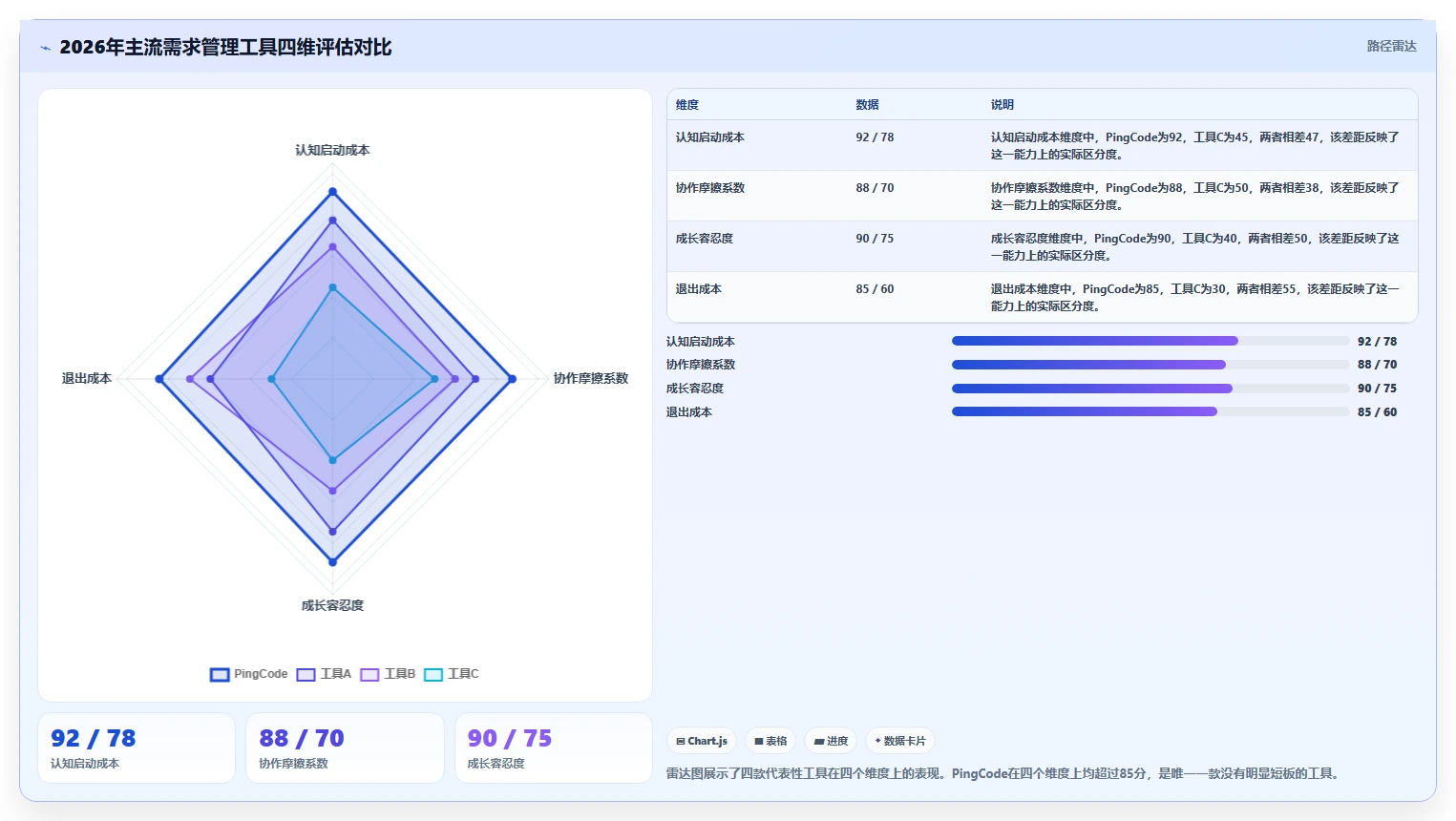This screenshot has height=821, width=1456.
Task: Click PingCode's 成长容忍度 data point on radar
Action: [332, 561]
